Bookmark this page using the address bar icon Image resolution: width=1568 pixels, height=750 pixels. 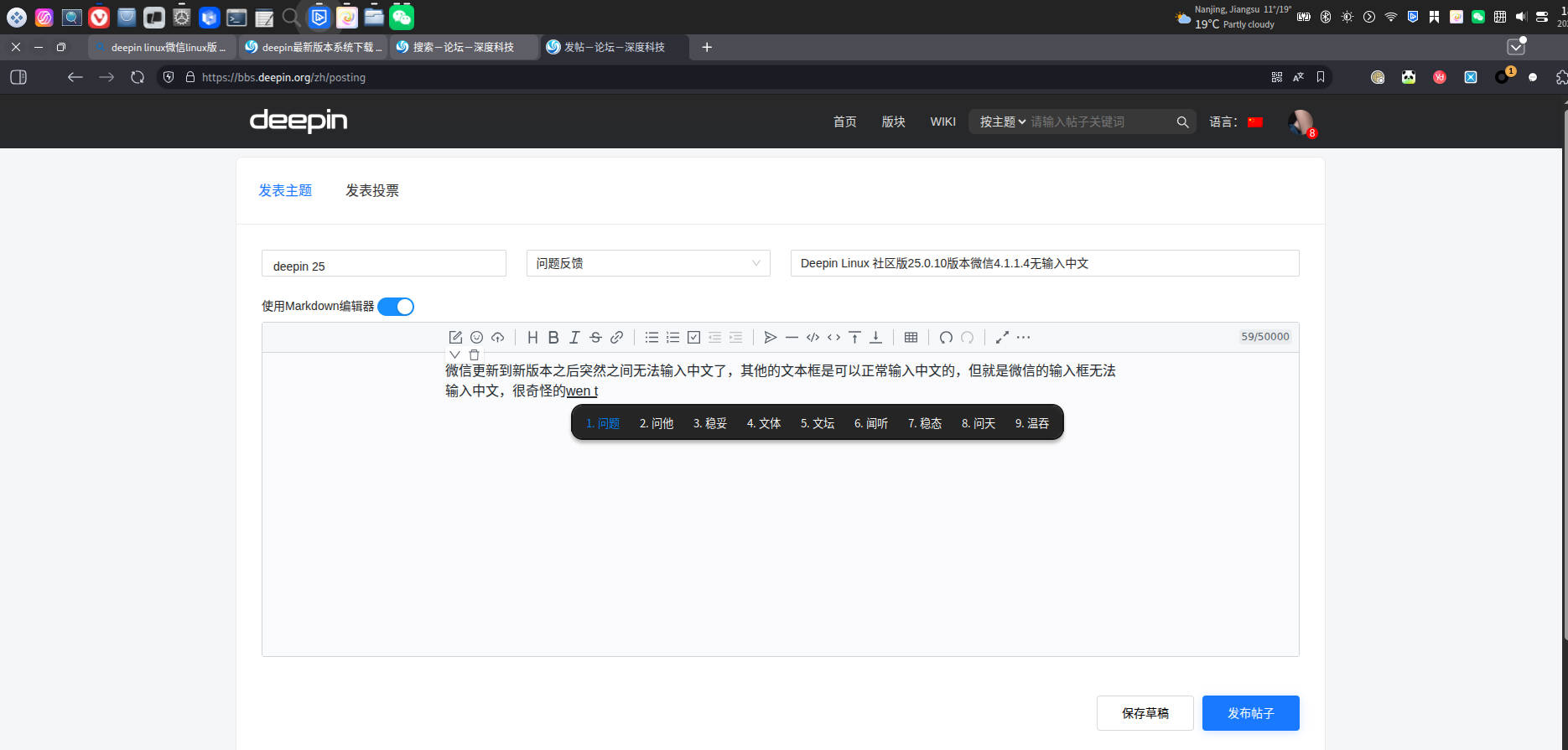(1321, 77)
